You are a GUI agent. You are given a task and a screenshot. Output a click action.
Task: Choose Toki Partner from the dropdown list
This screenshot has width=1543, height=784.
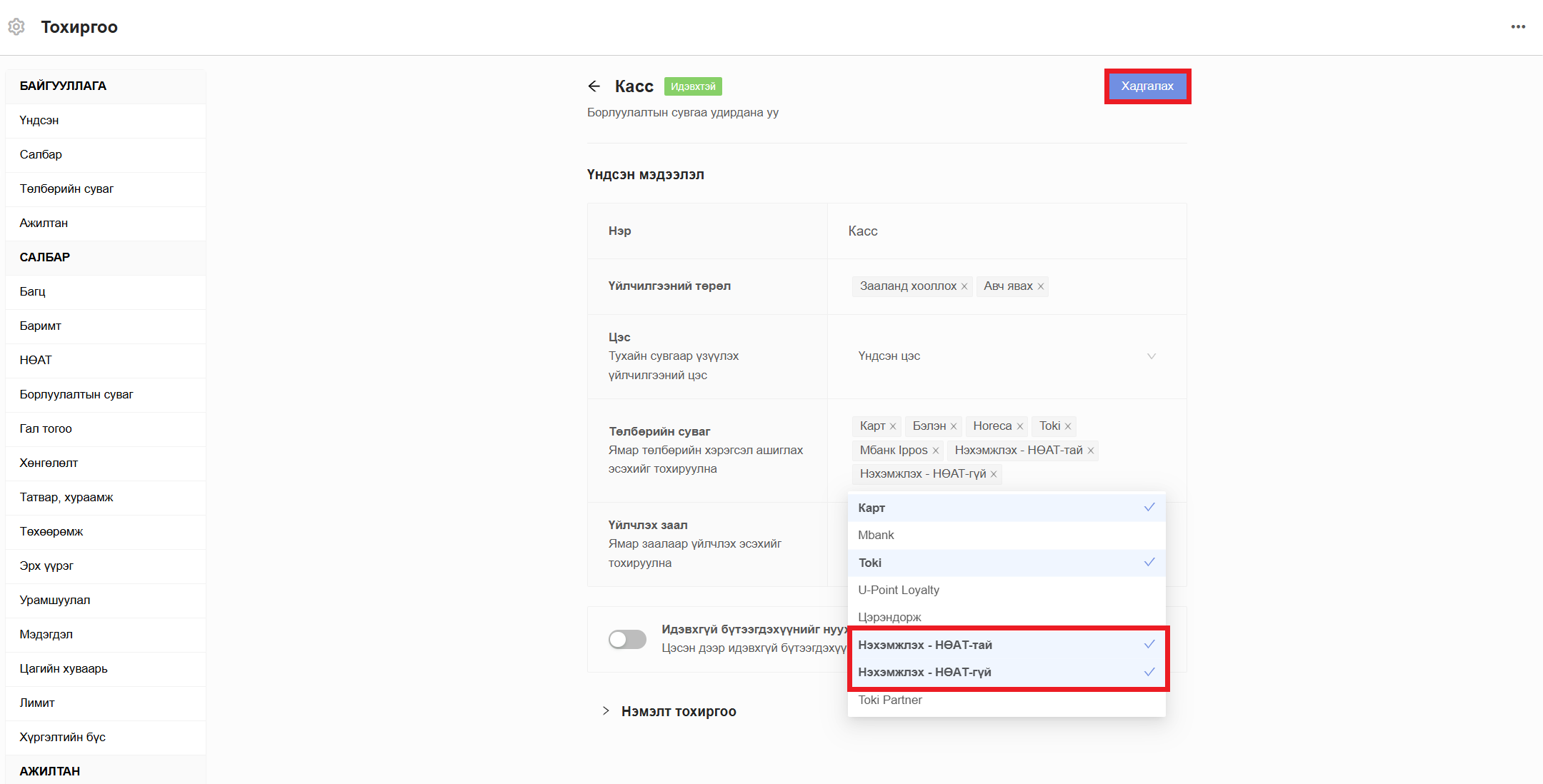point(890,700)
